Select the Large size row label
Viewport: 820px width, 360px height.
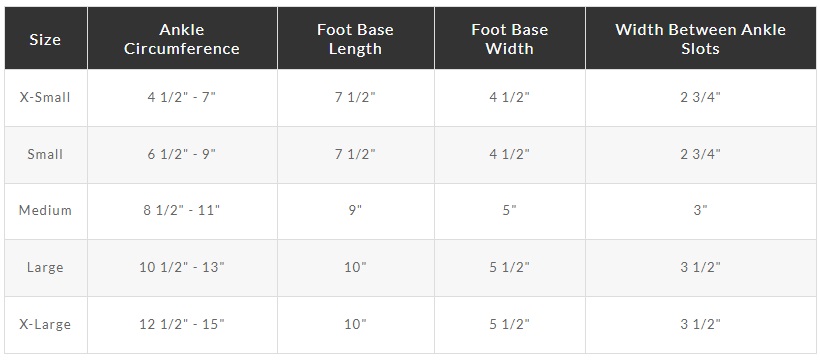[45, 267]
